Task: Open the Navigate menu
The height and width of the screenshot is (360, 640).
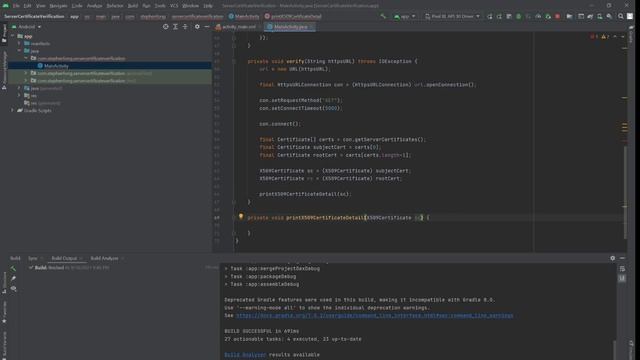Action: [x=58, y=6]
